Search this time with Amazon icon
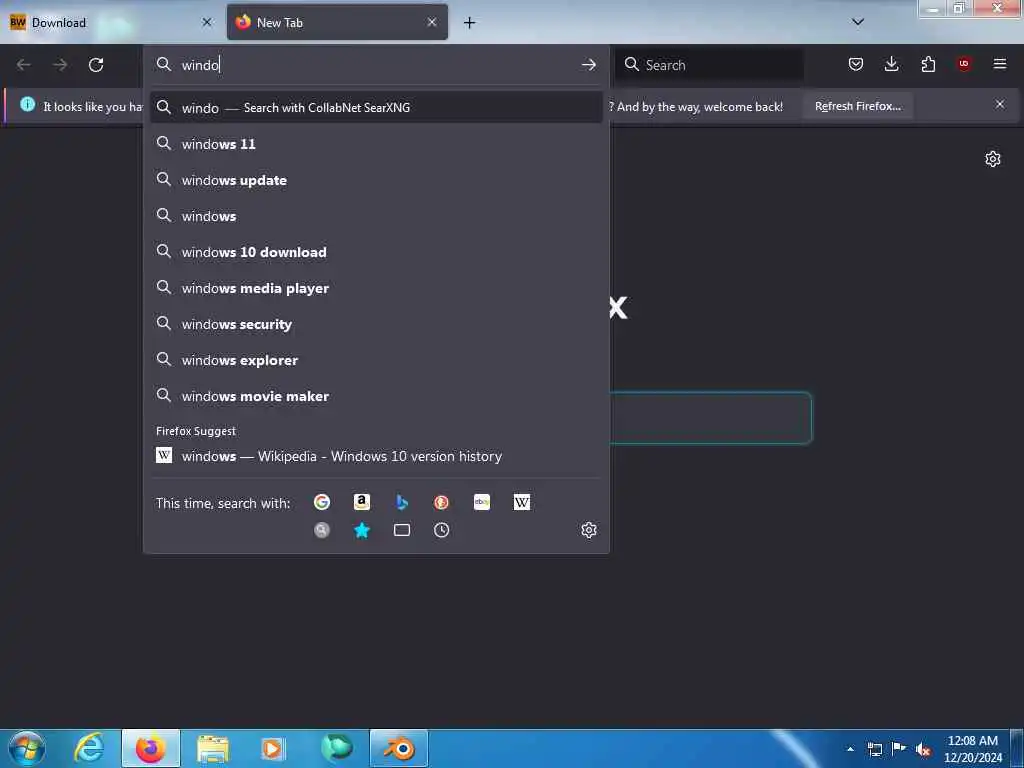This screenshot has height=768, width=1024. click(361, 502)
